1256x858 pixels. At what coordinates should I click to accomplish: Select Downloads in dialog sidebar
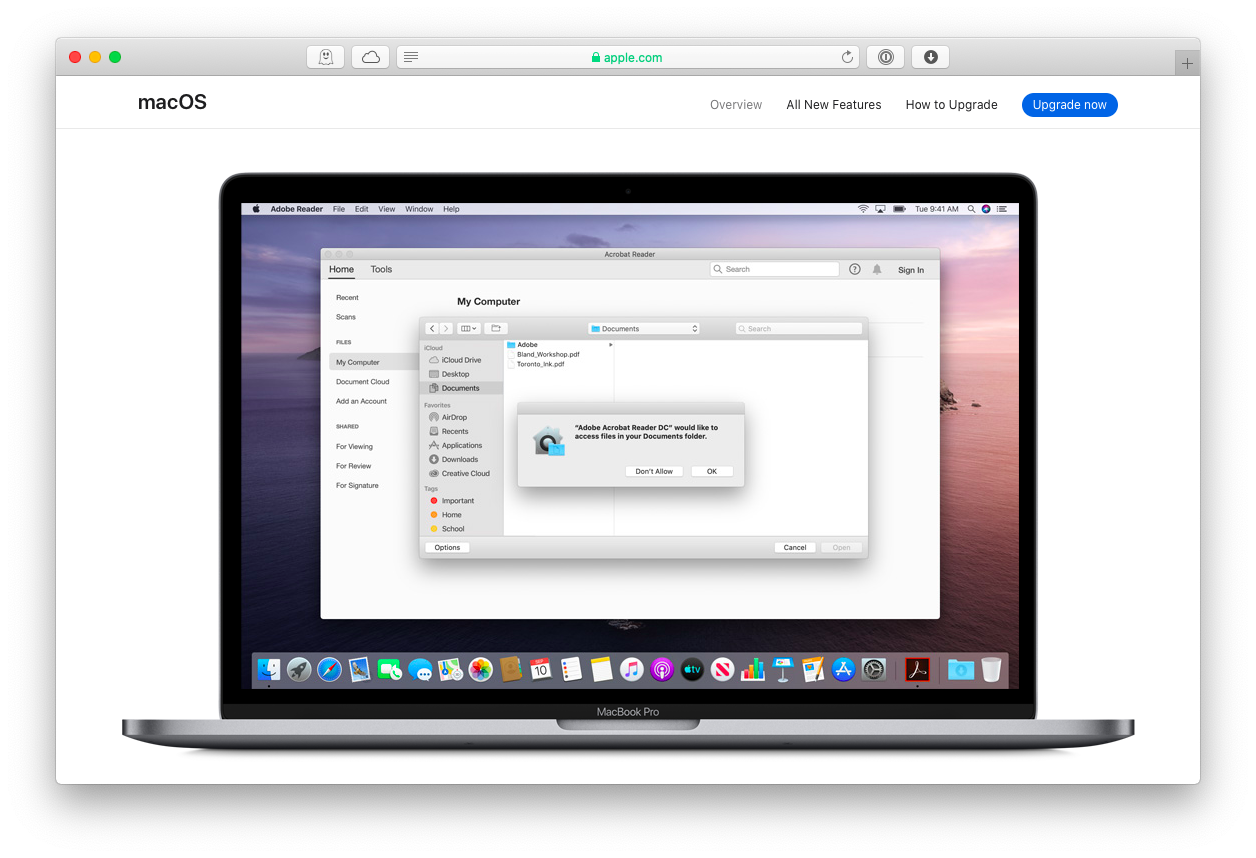tap(461, 459)
